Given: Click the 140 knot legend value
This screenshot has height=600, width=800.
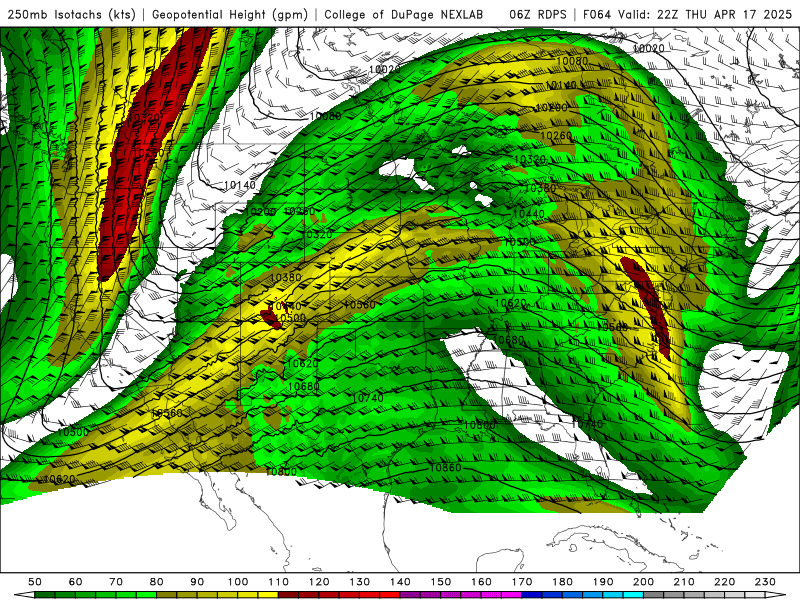Looking at the screenshot, I should (x=401, y=582).
